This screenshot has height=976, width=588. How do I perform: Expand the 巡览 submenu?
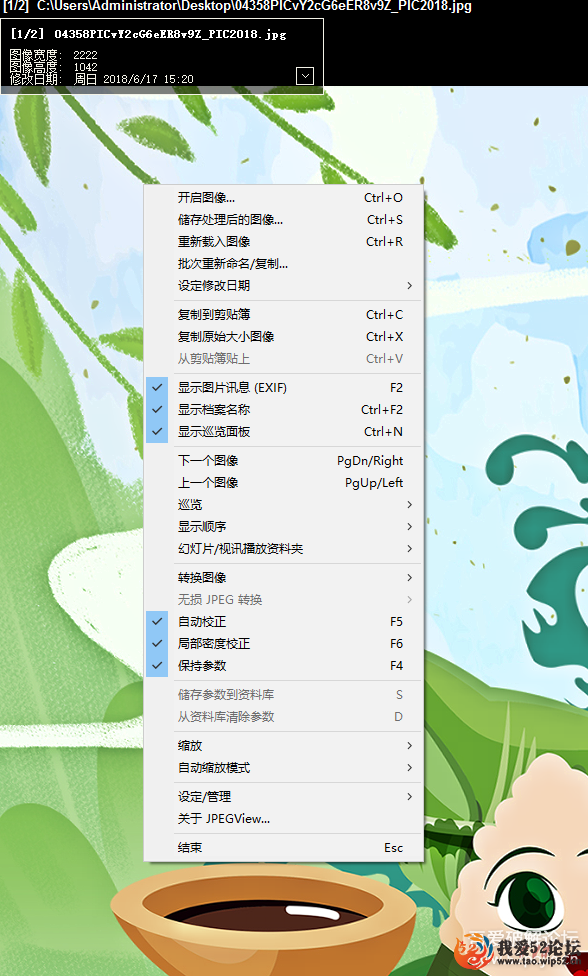point(284,505)
